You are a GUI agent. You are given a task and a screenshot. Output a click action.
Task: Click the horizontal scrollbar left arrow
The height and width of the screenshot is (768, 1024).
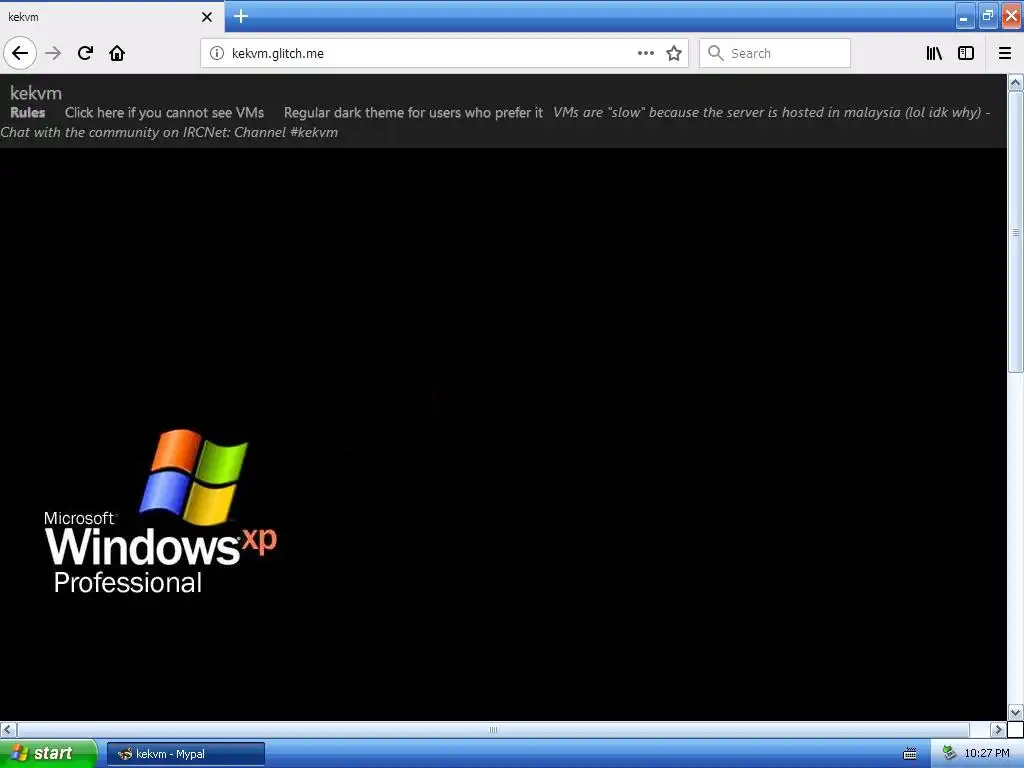pyautogui.click(x=7, y=729)
